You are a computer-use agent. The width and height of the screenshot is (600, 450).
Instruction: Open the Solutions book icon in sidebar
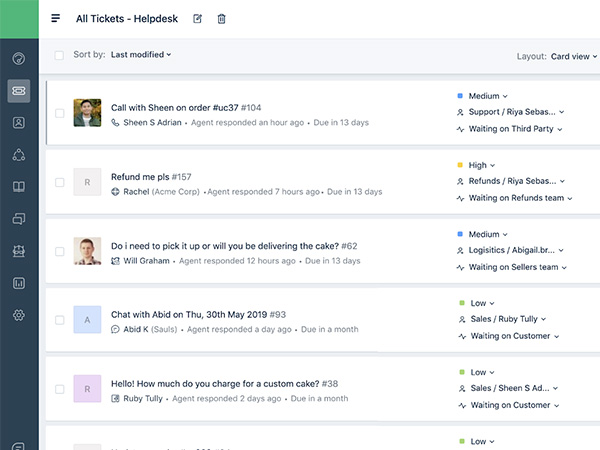pos(19,187)
